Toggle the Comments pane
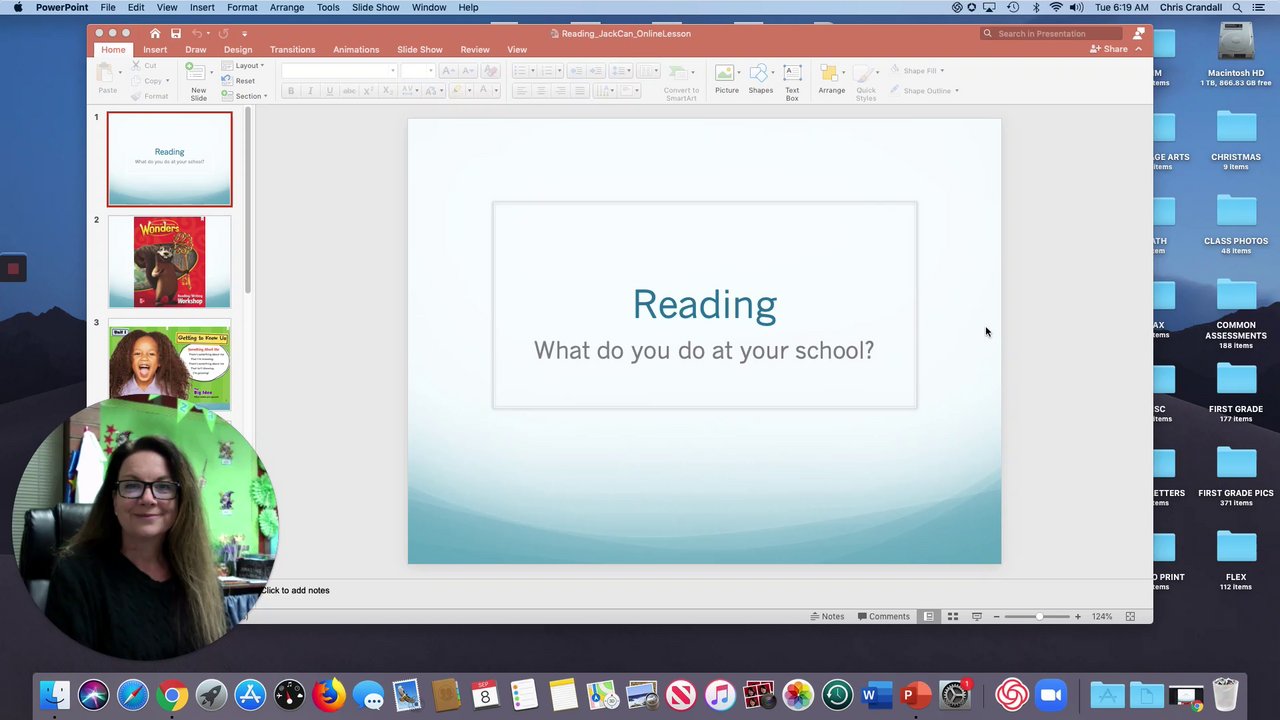This screenshot has height=720, width=1280. pyautogui.click(x=884, y=616)
